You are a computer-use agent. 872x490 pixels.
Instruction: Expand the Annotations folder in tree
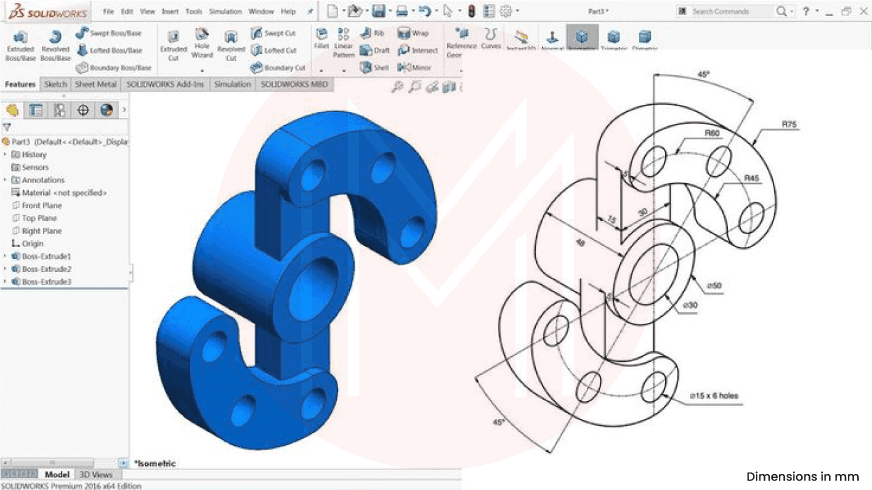(5, 180)
